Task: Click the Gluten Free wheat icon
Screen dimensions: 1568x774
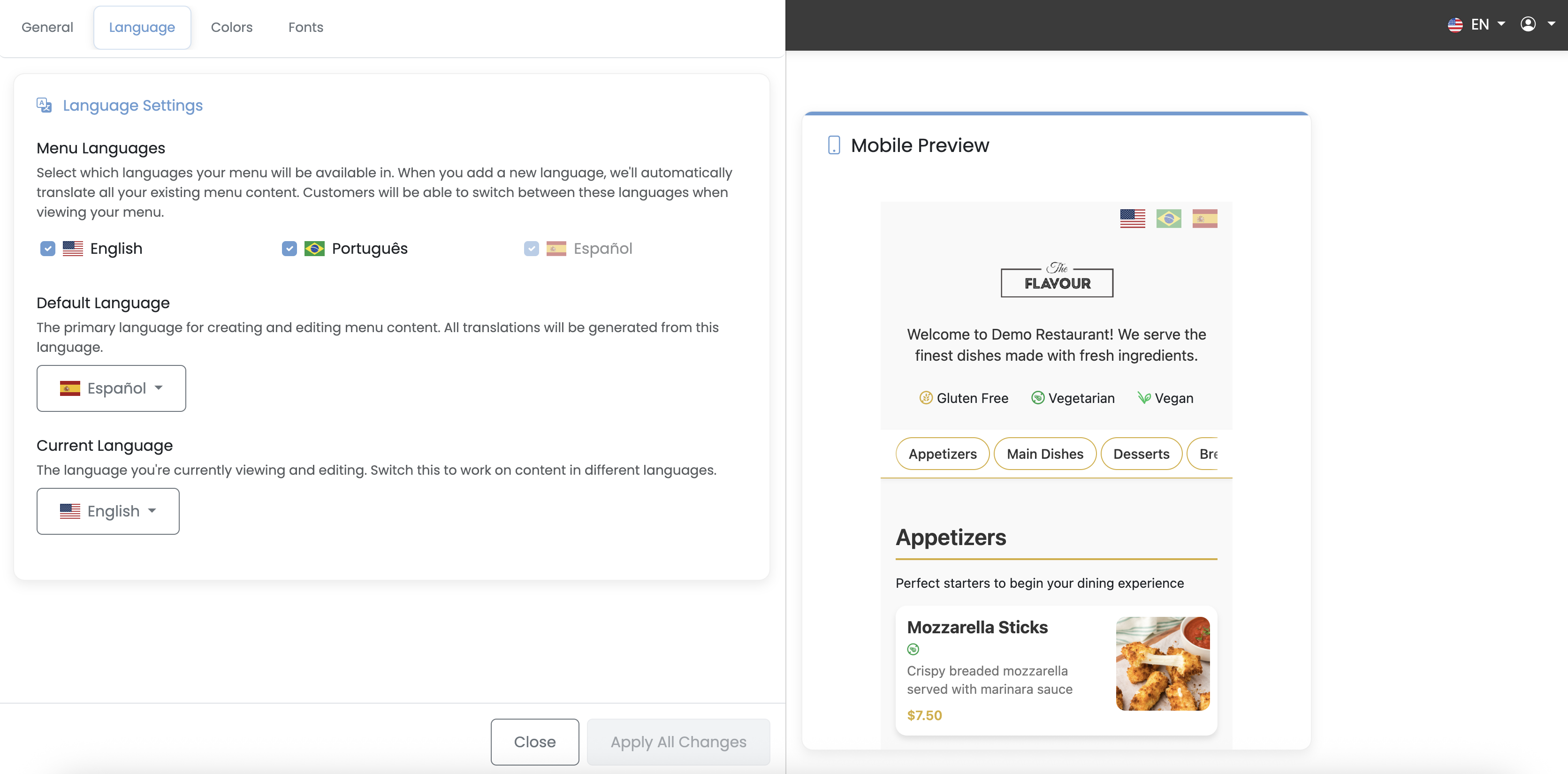Action: click(x=926, y=398)
